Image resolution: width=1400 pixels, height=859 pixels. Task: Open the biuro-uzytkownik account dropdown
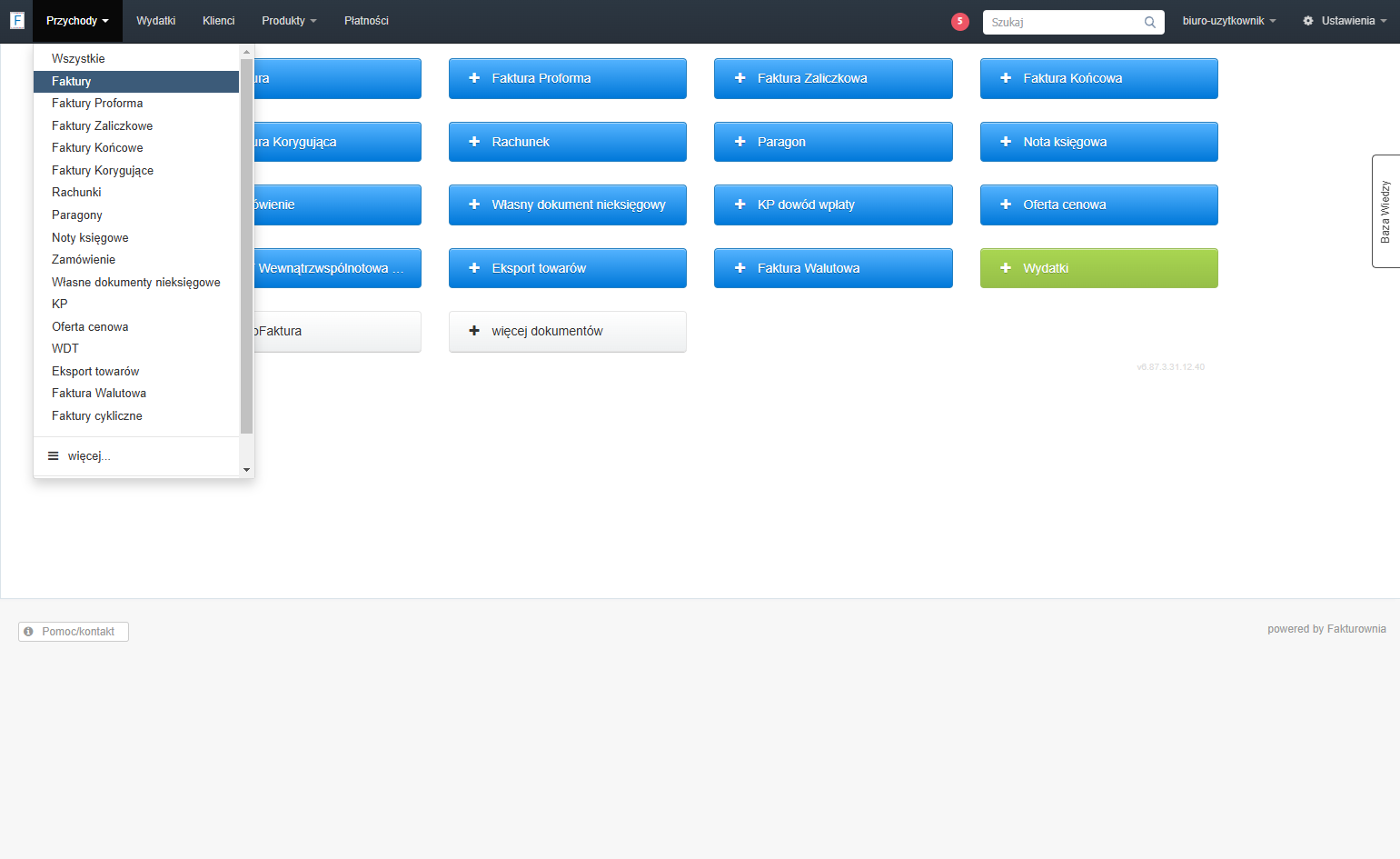[x=1228, y=21]
